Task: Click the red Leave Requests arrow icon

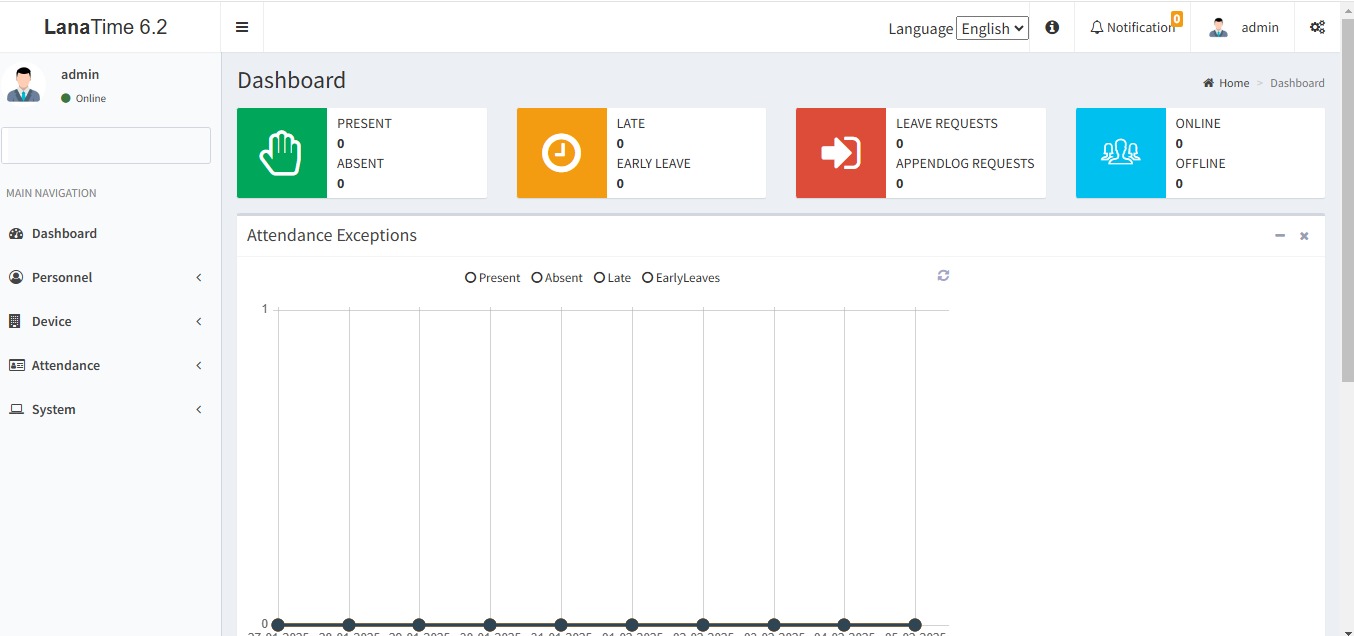Action: [841, 153]
